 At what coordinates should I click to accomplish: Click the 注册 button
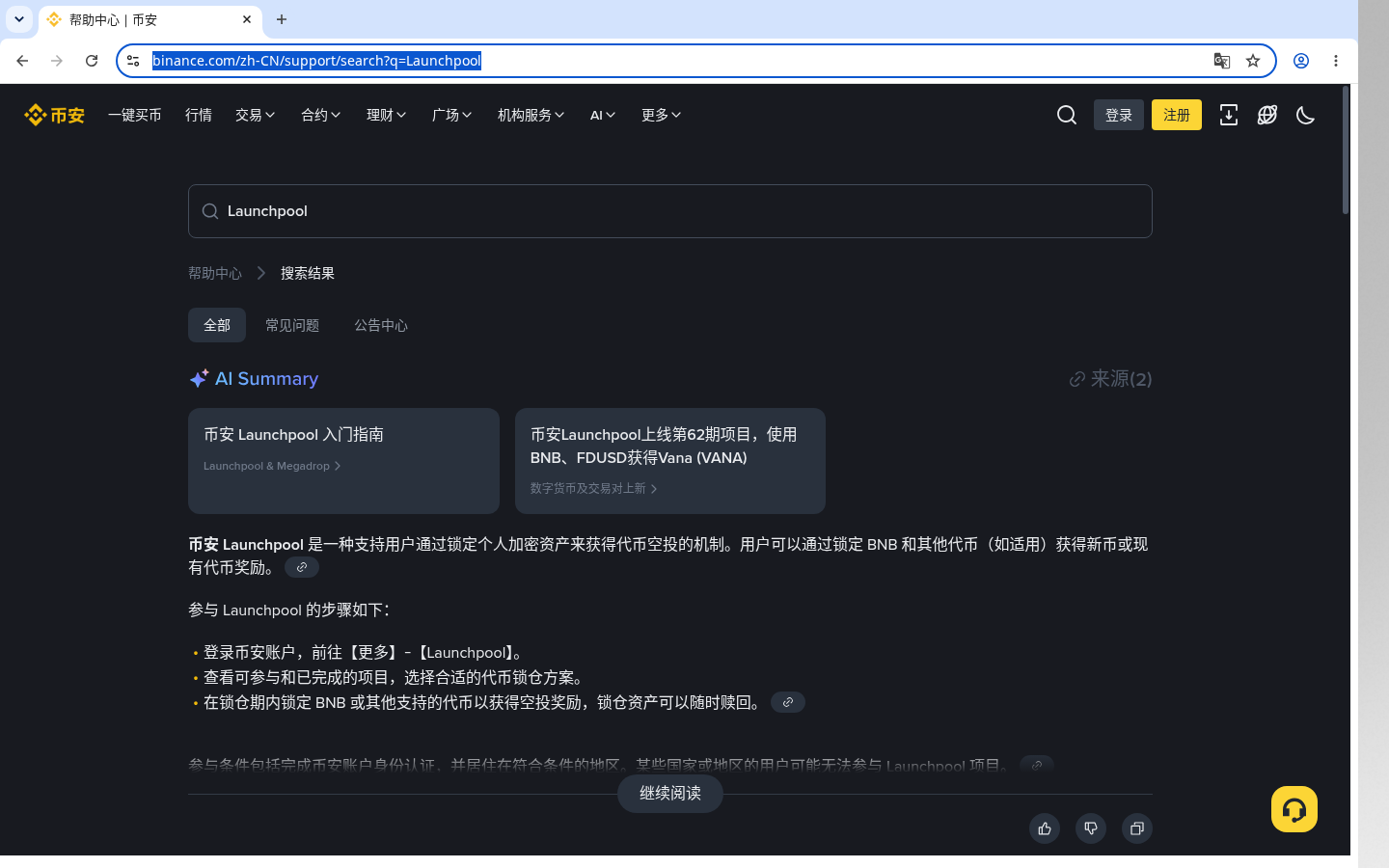tap(1177, 115)
